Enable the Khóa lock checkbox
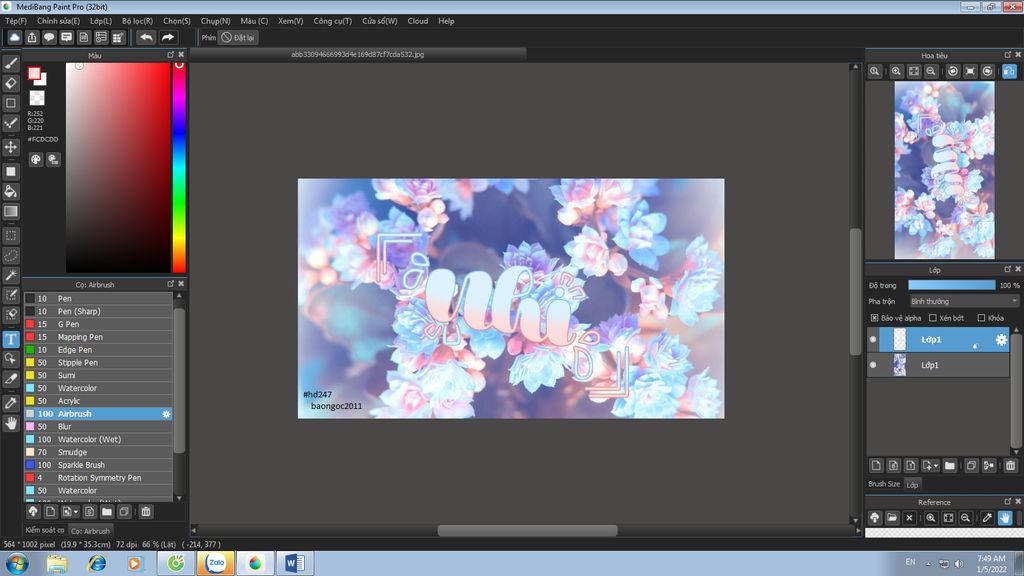Screen dimensions: 1024x576 [x=981, y=318]
